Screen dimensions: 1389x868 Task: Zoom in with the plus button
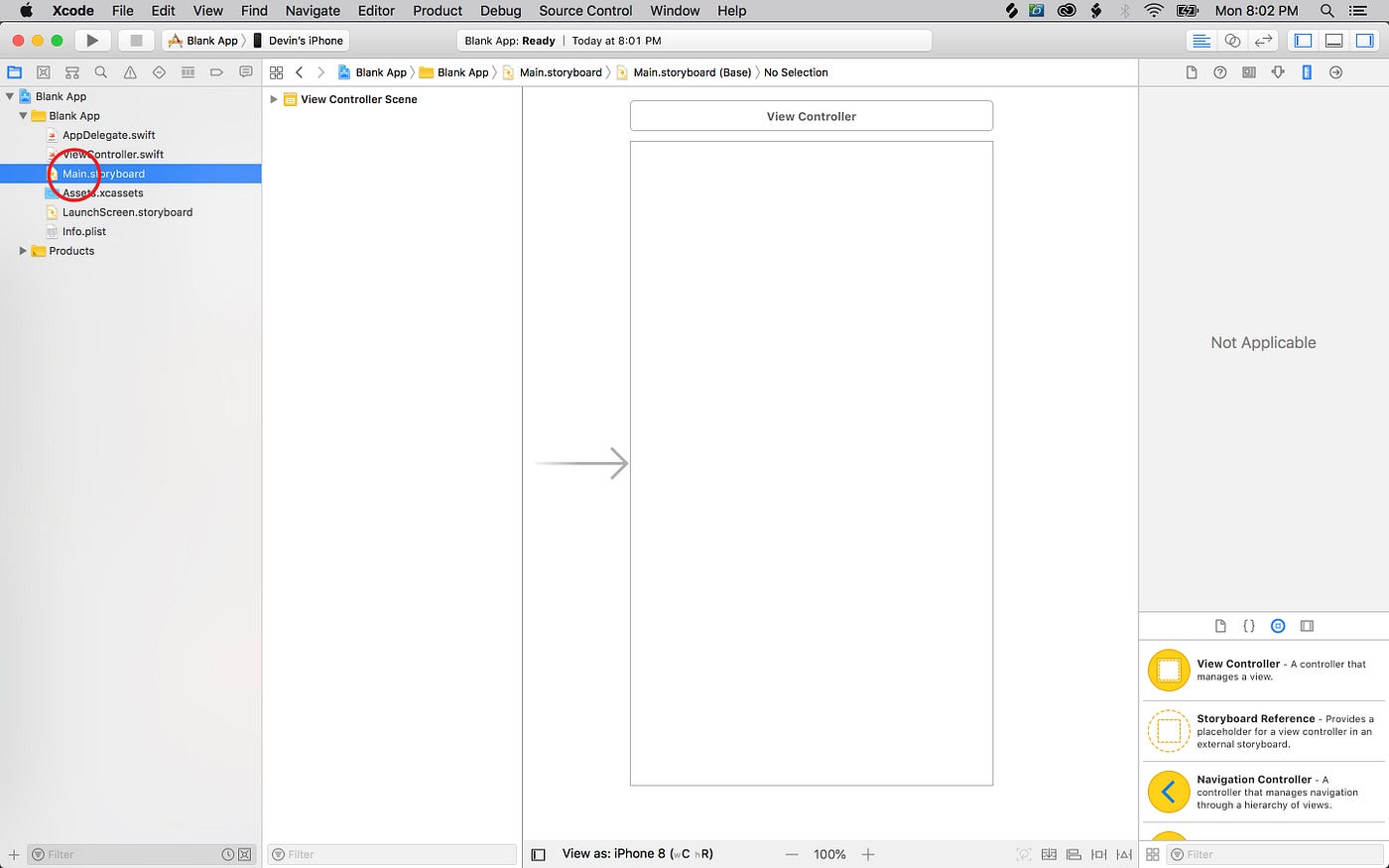pyautogui.click(x=868, y=854)
